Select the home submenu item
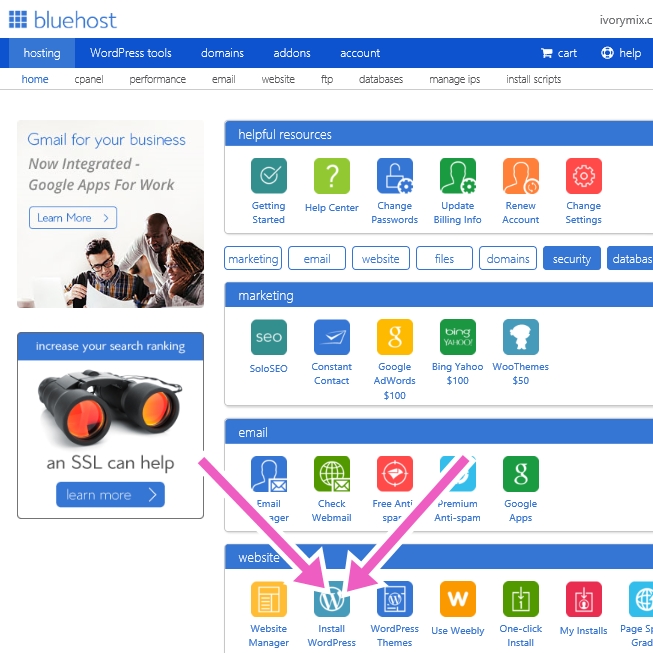Screen dimensions: 653x653 35,79
